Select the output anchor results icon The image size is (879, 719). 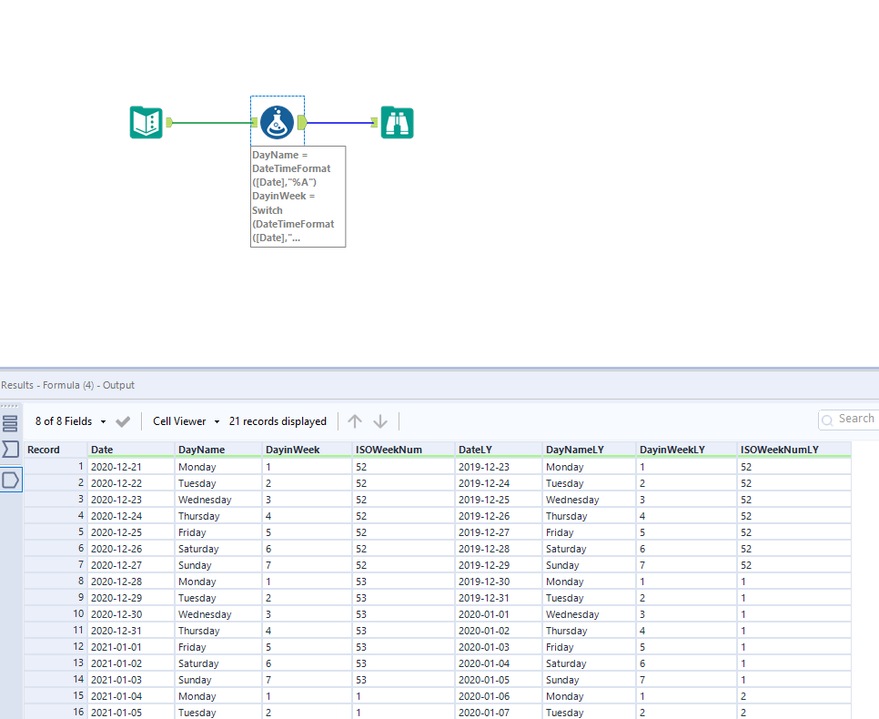tap(10, 480)
